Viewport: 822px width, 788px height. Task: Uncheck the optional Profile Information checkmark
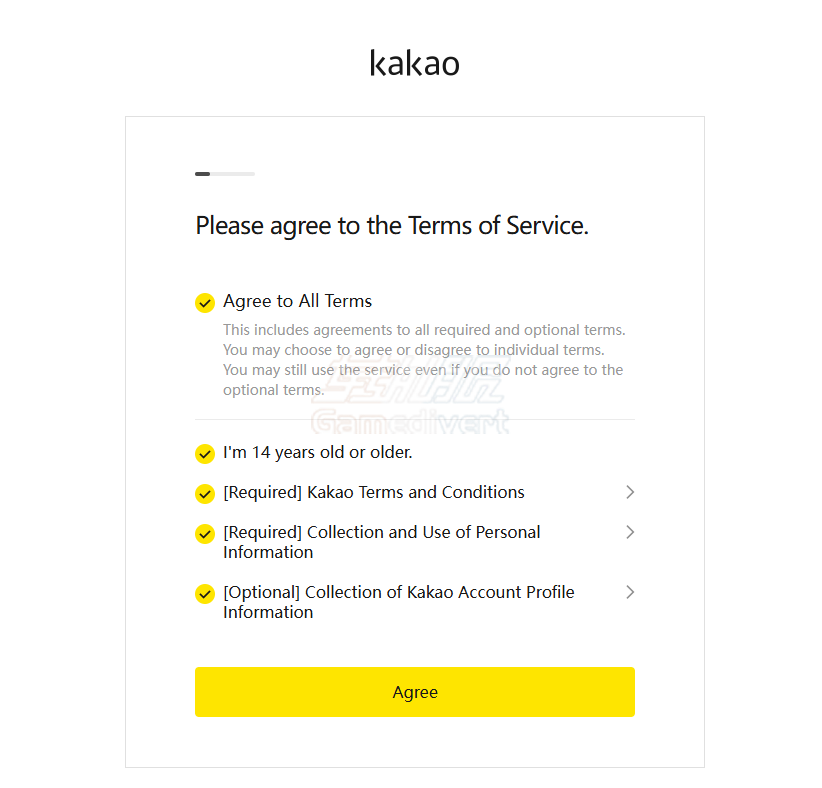(x=205, y=593)
